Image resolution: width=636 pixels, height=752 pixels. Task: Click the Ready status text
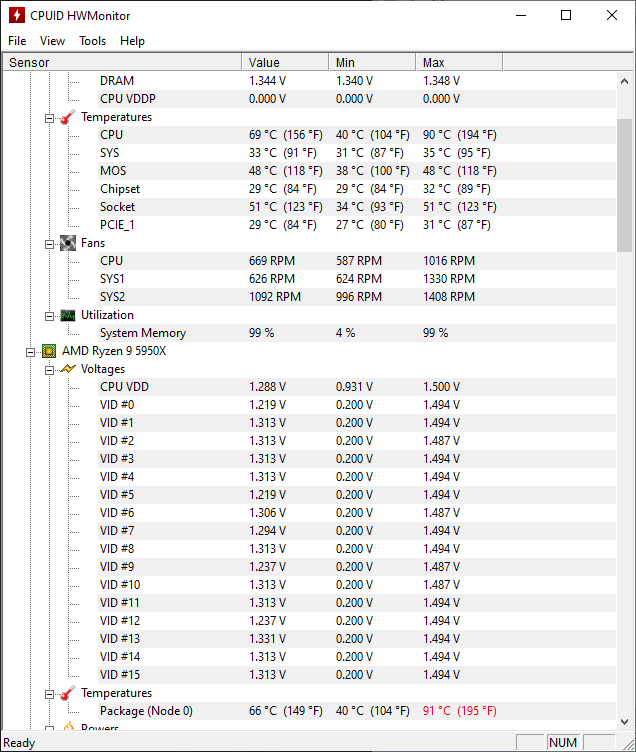19,743
